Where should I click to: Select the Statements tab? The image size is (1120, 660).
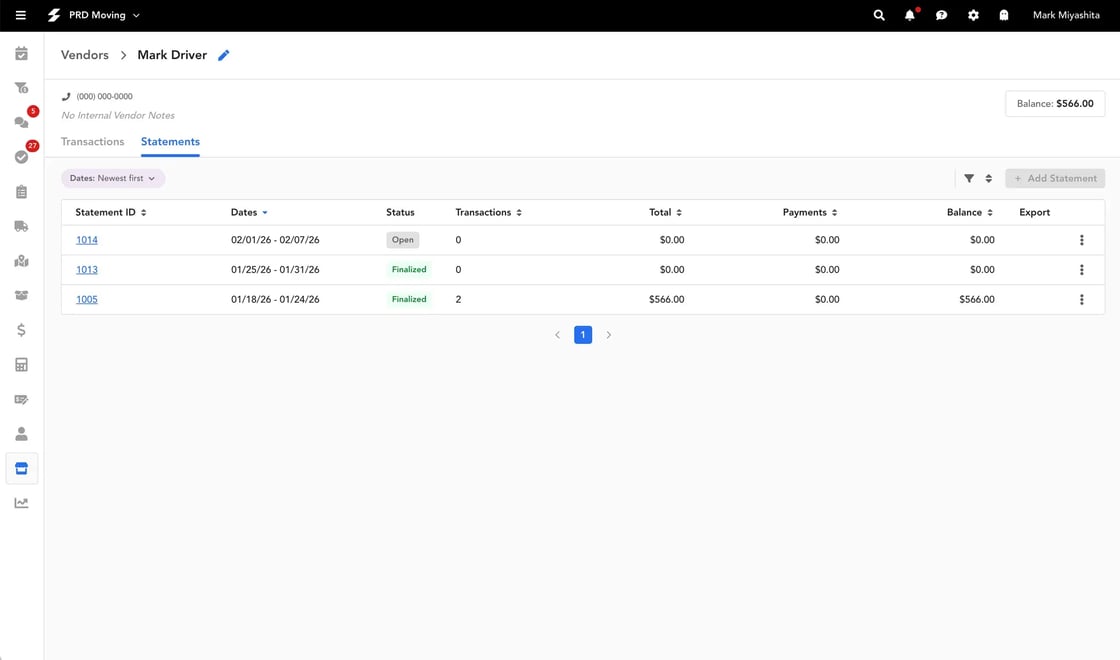point(170,141)
